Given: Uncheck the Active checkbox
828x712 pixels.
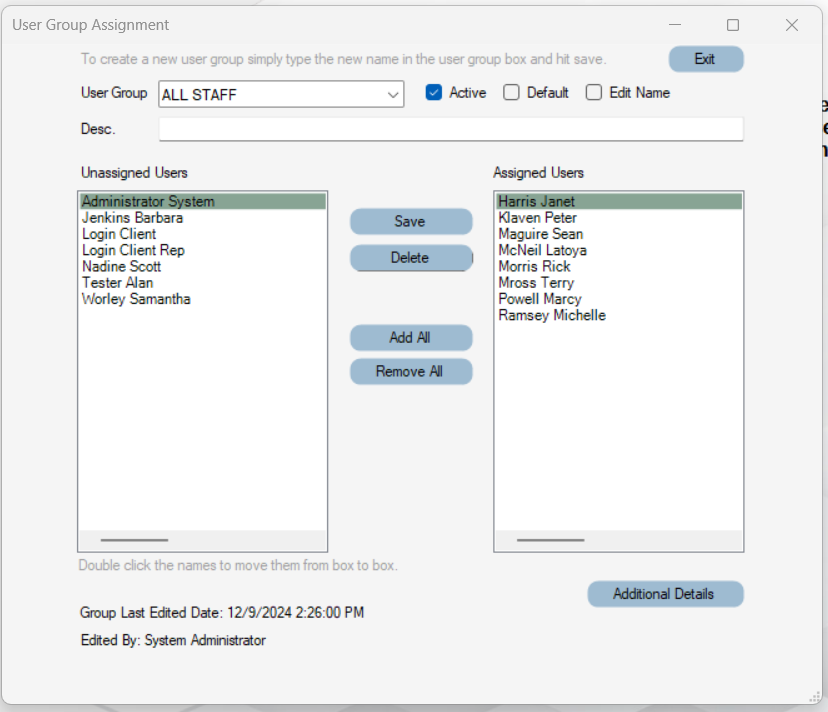Looking at the screenshot, I should [433, 92].
